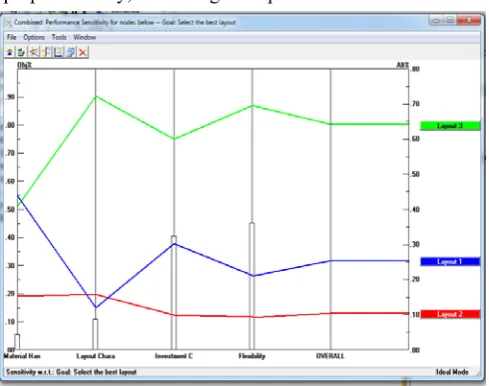This screenshot has width=489, height=386.
Task: Select the red Layout 2 legend label
Action: [x=450, y=314]
